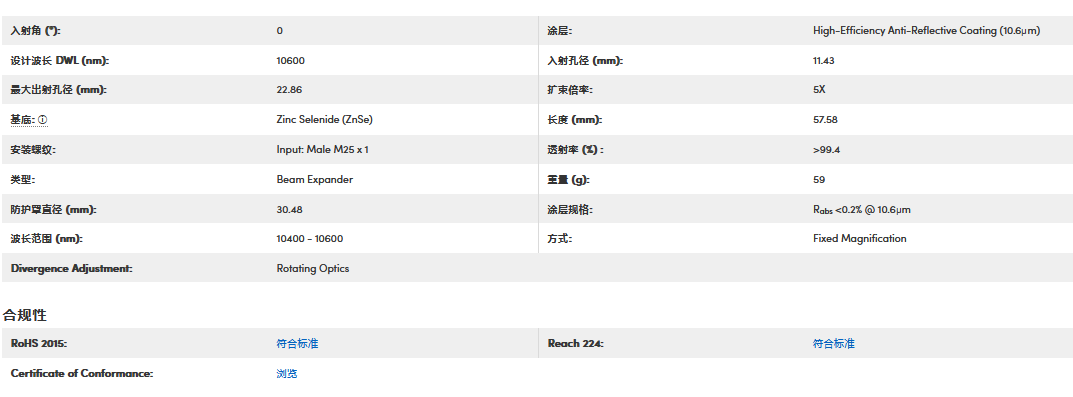Click the Beam Expander type value
This screenshot has width=1073, height=397.
coord(315,179)
